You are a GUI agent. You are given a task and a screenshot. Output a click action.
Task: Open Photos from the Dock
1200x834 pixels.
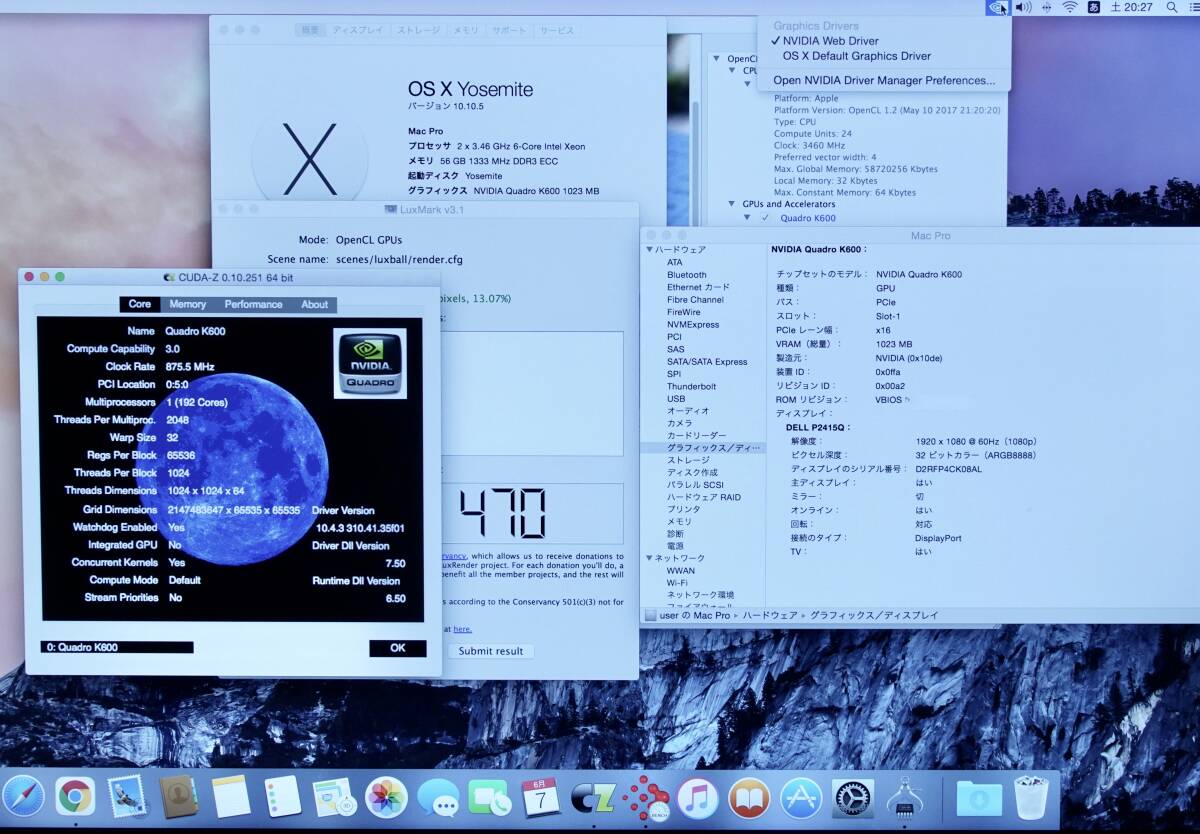click(385, 797)
